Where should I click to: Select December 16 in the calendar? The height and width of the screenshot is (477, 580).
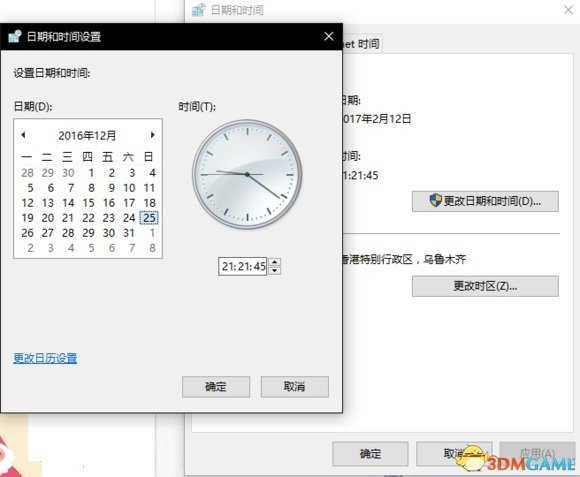(109, 203)
